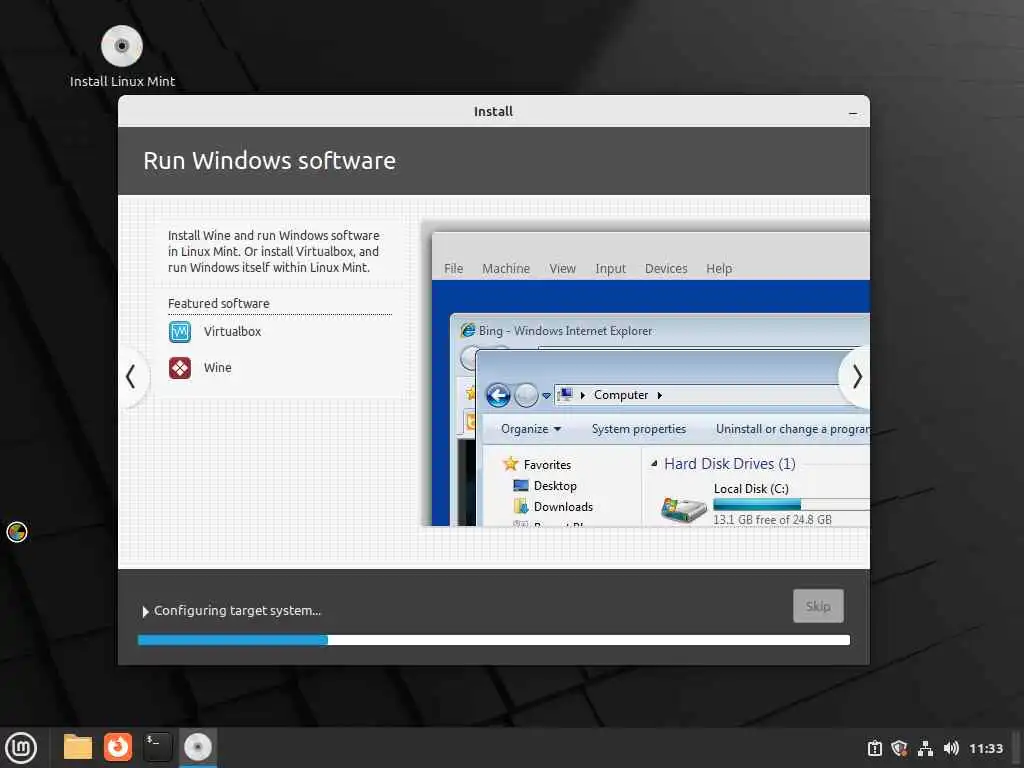Click Favorites star in the screenshot image
1024x768 pixels.
click(511, 464)
